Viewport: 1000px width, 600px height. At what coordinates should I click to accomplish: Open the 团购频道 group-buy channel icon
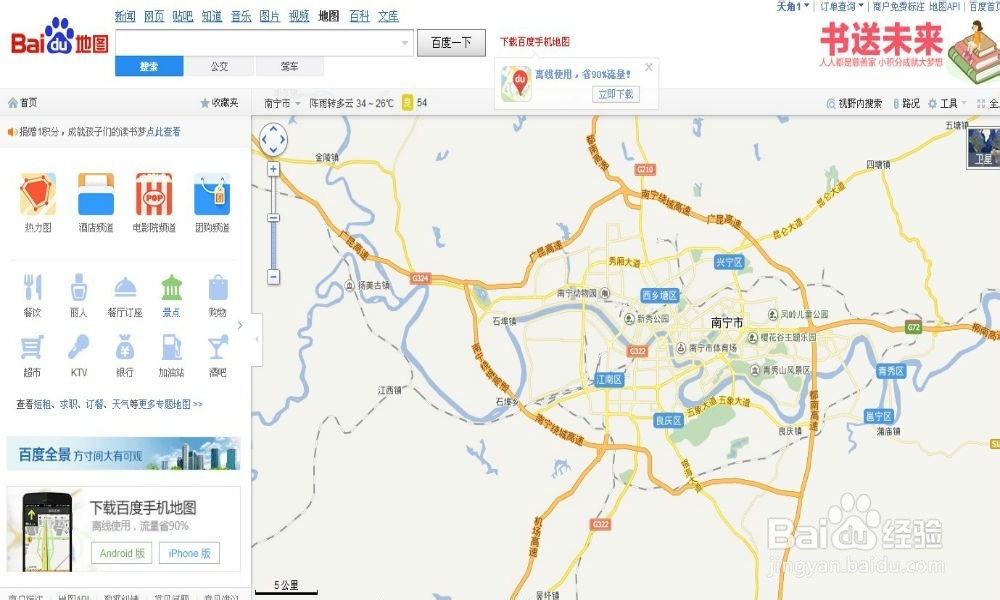(x=212, y=194)
